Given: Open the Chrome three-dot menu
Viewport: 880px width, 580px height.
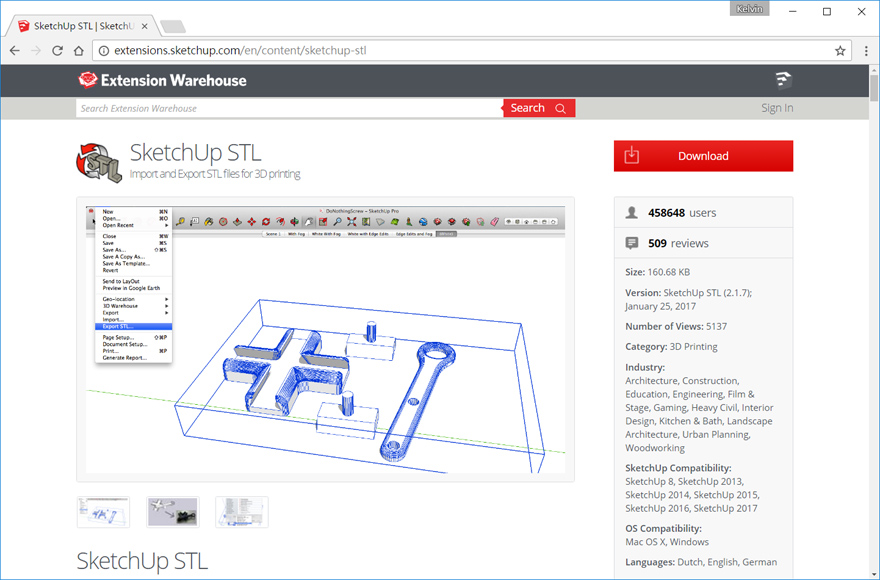Looking at the screenshot, I should pyautogui.click(x=866, y=51).
